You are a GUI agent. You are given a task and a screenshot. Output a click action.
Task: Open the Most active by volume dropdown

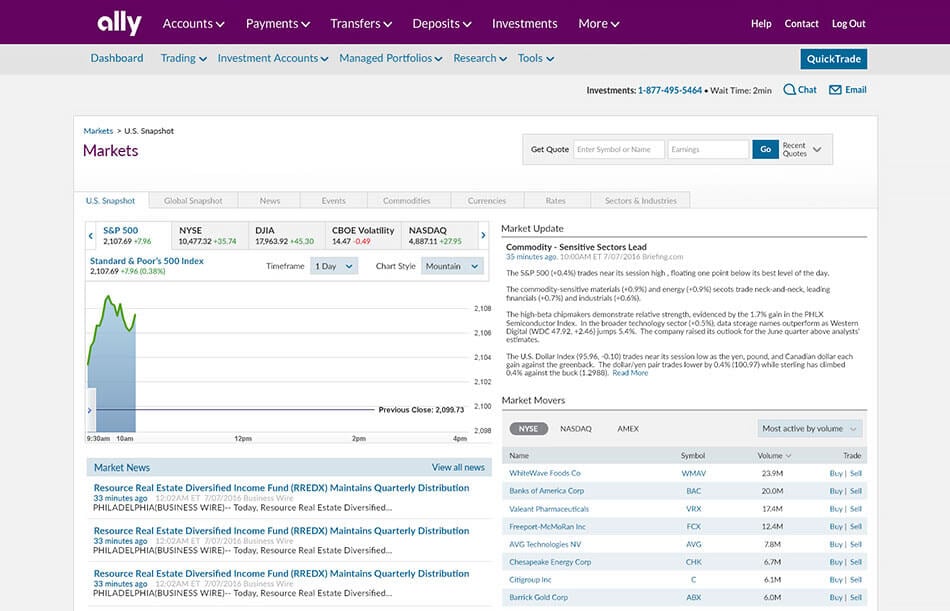pos(809,429)
